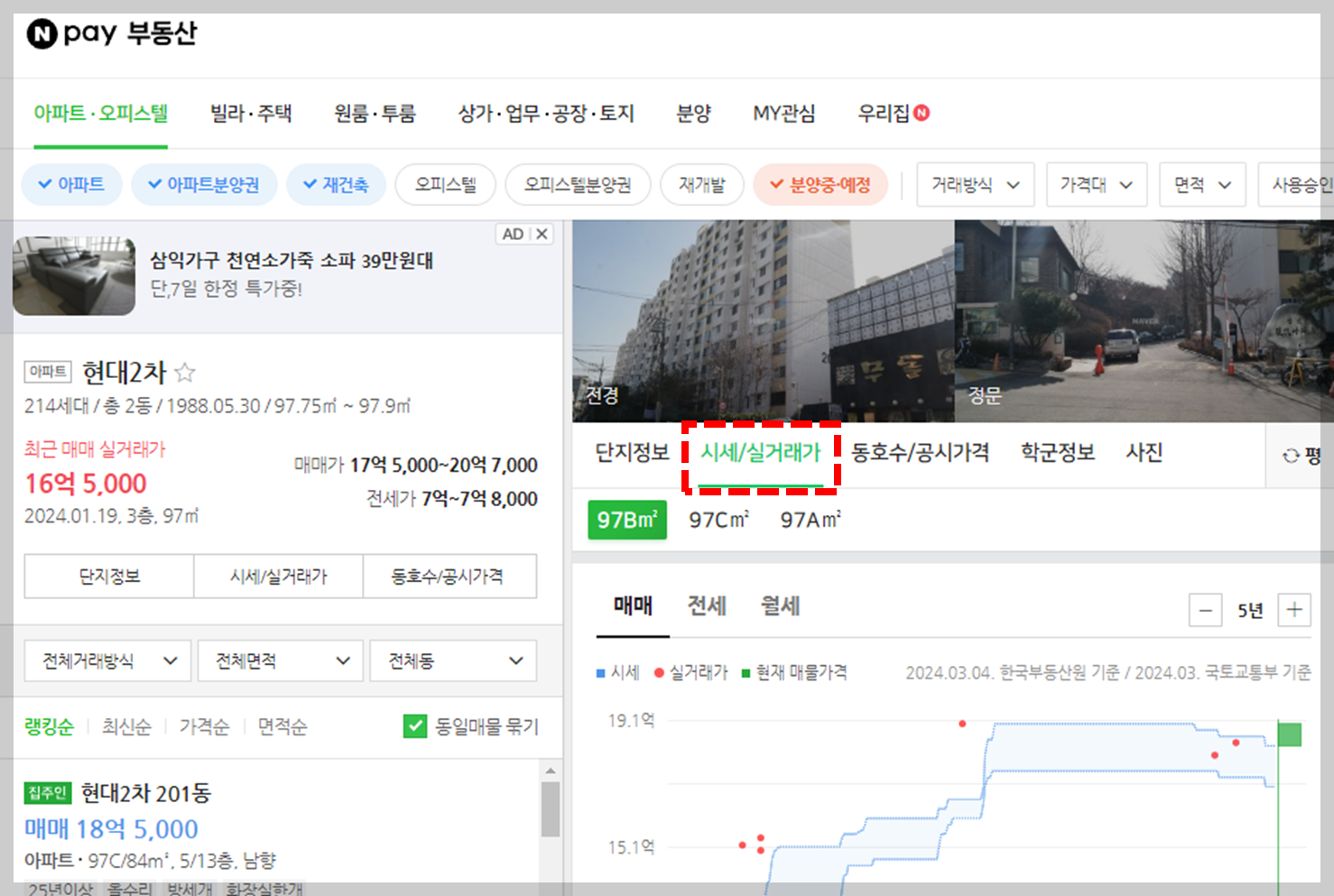Star 현대2차 as a favorite

pyautogui.click(x=187, y=372)
